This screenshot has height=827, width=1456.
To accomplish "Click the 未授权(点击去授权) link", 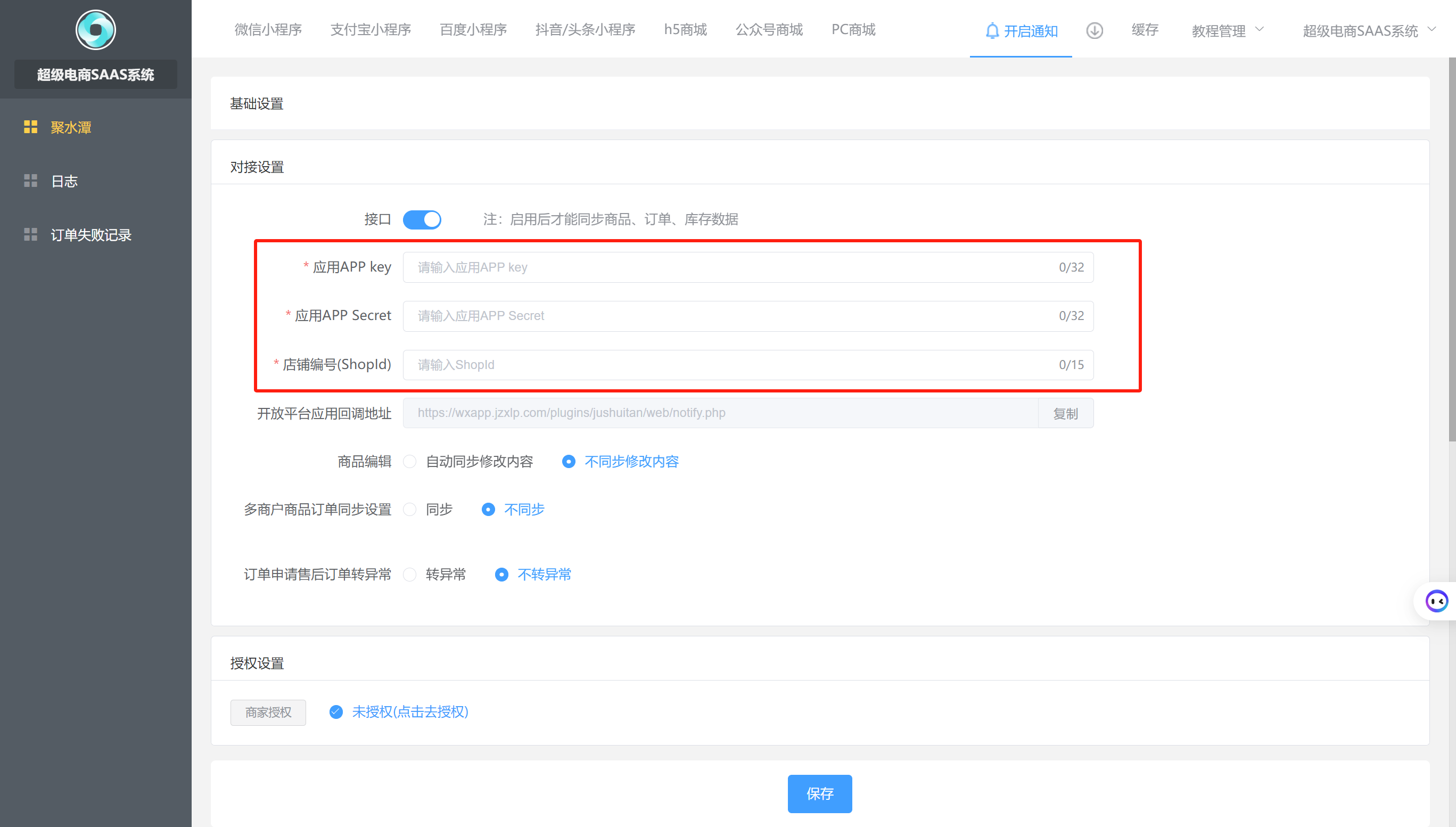I will [410, 711].
